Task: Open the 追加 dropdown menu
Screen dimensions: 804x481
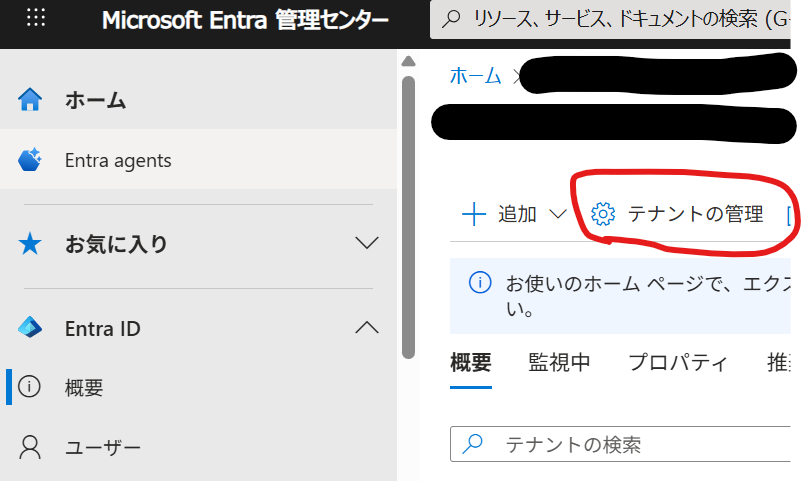Action: (514, 214)
